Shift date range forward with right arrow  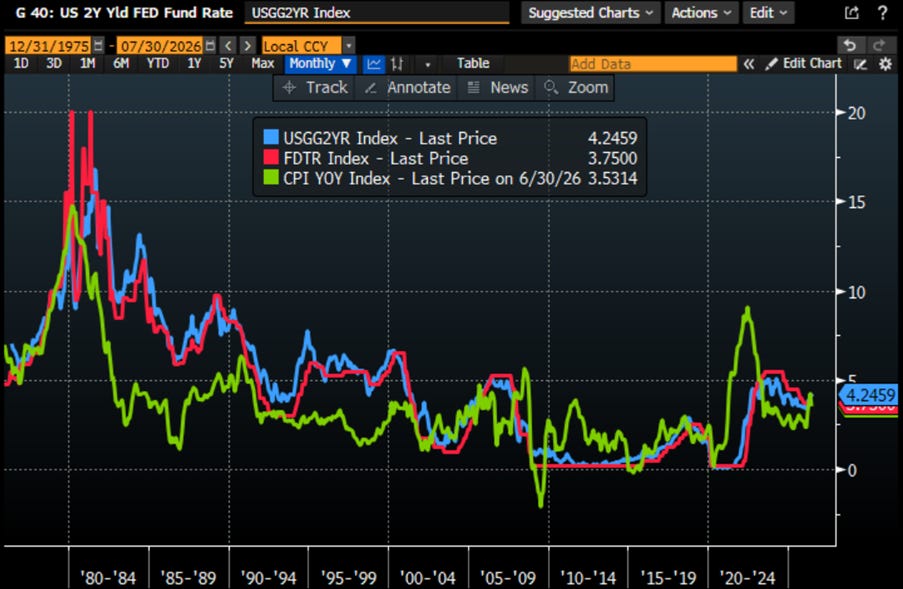coord(248,45)
